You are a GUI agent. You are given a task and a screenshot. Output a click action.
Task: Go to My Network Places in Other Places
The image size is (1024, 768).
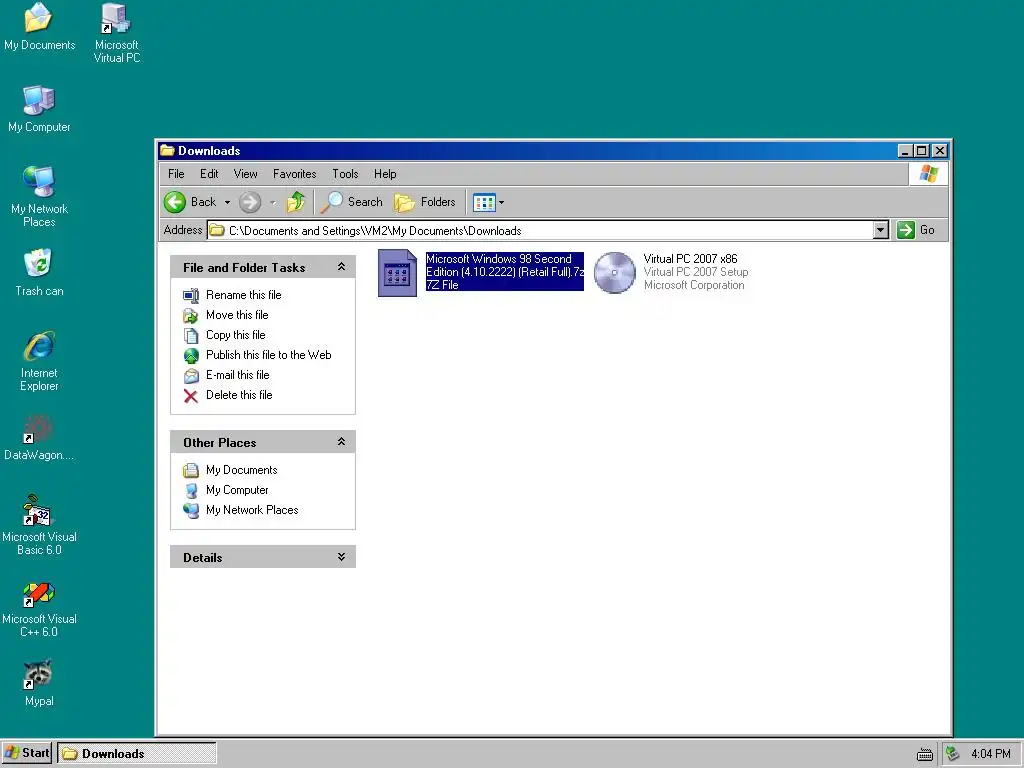coord(252,510)
